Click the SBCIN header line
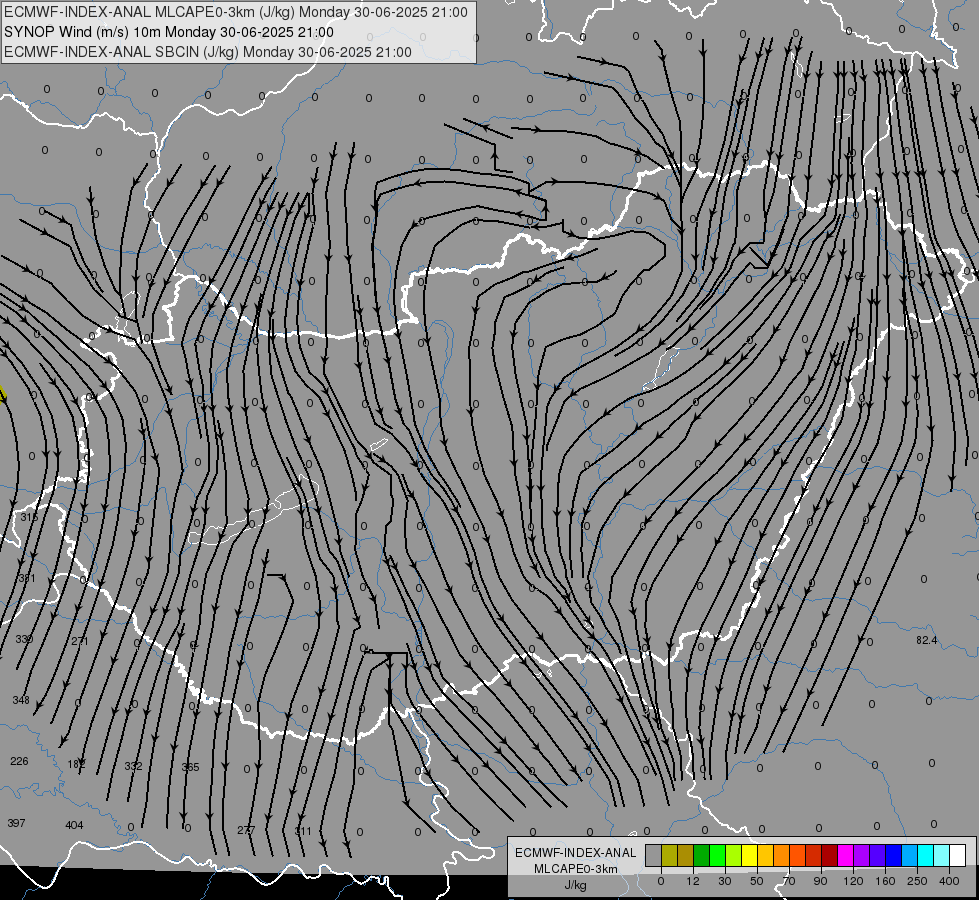Image resolution: width=979 pixels, height=900 pixels. tap(208, 52)
